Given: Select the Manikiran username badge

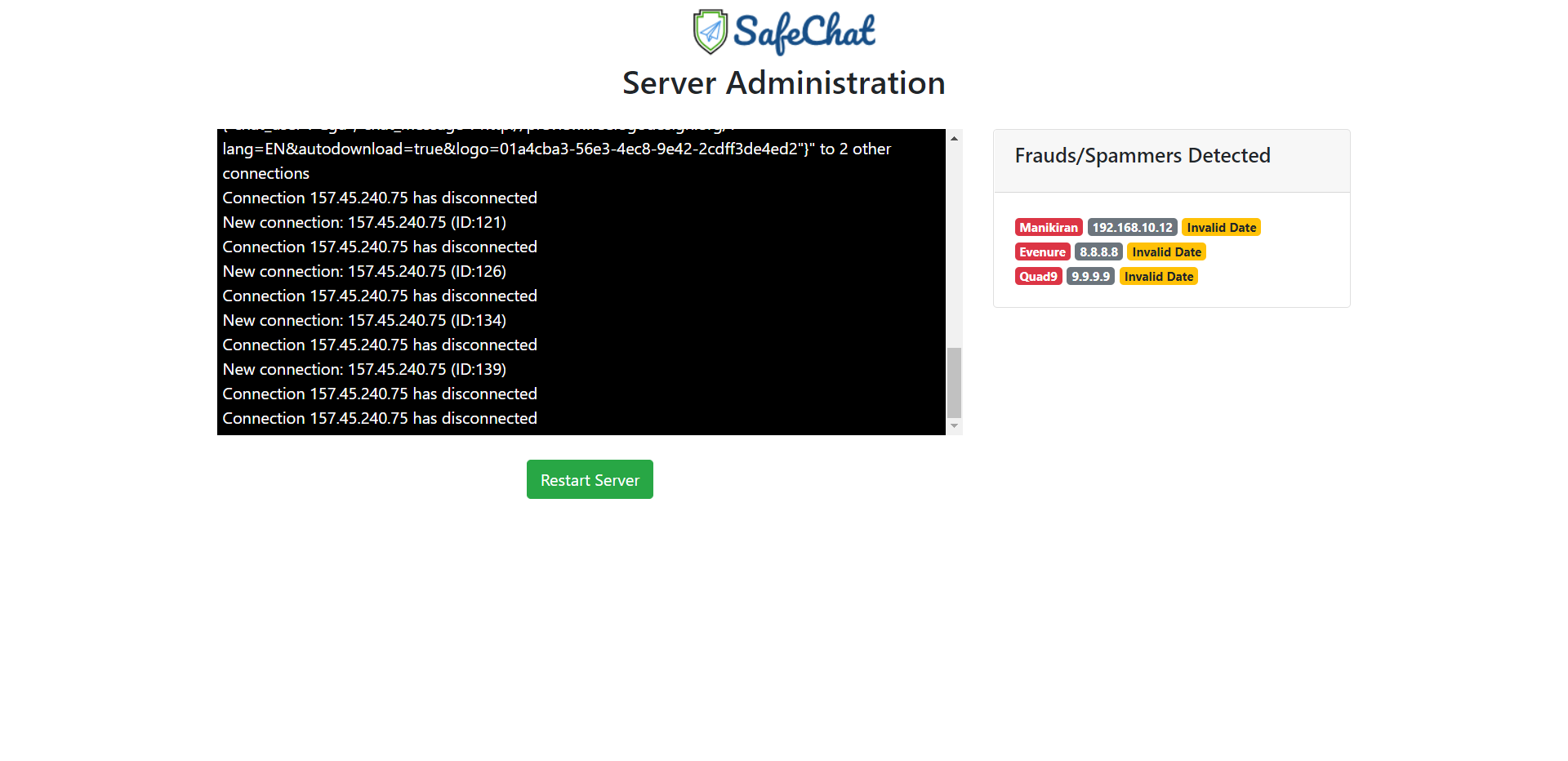Looking at the screenshot, I should pyautogui.click(x=1049, y=228).
